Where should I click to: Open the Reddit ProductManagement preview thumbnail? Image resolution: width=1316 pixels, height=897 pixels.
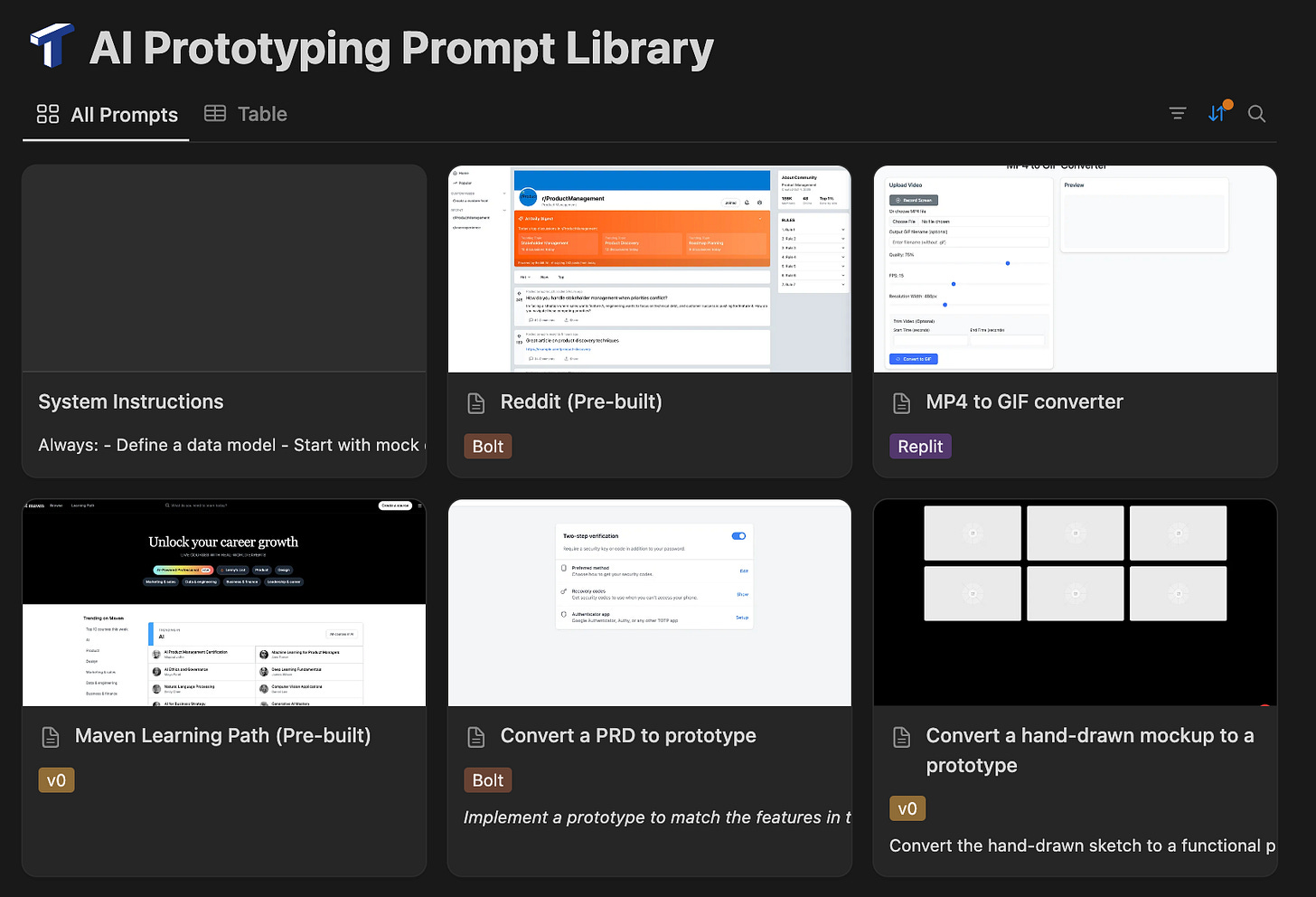[650, 269]
